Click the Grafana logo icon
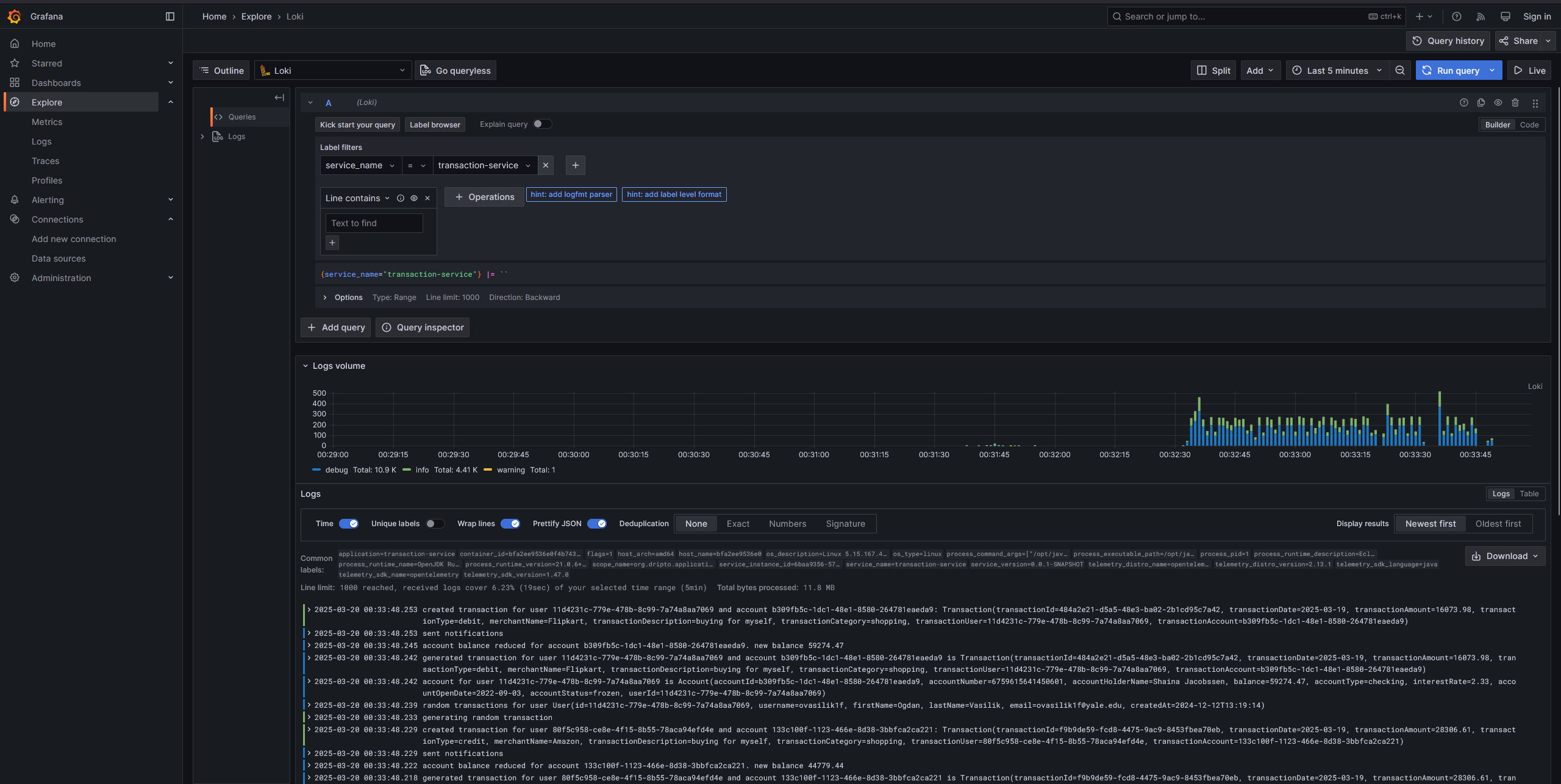The height and width of the screenshot is (784, 1561). click(x=14, y=16)
